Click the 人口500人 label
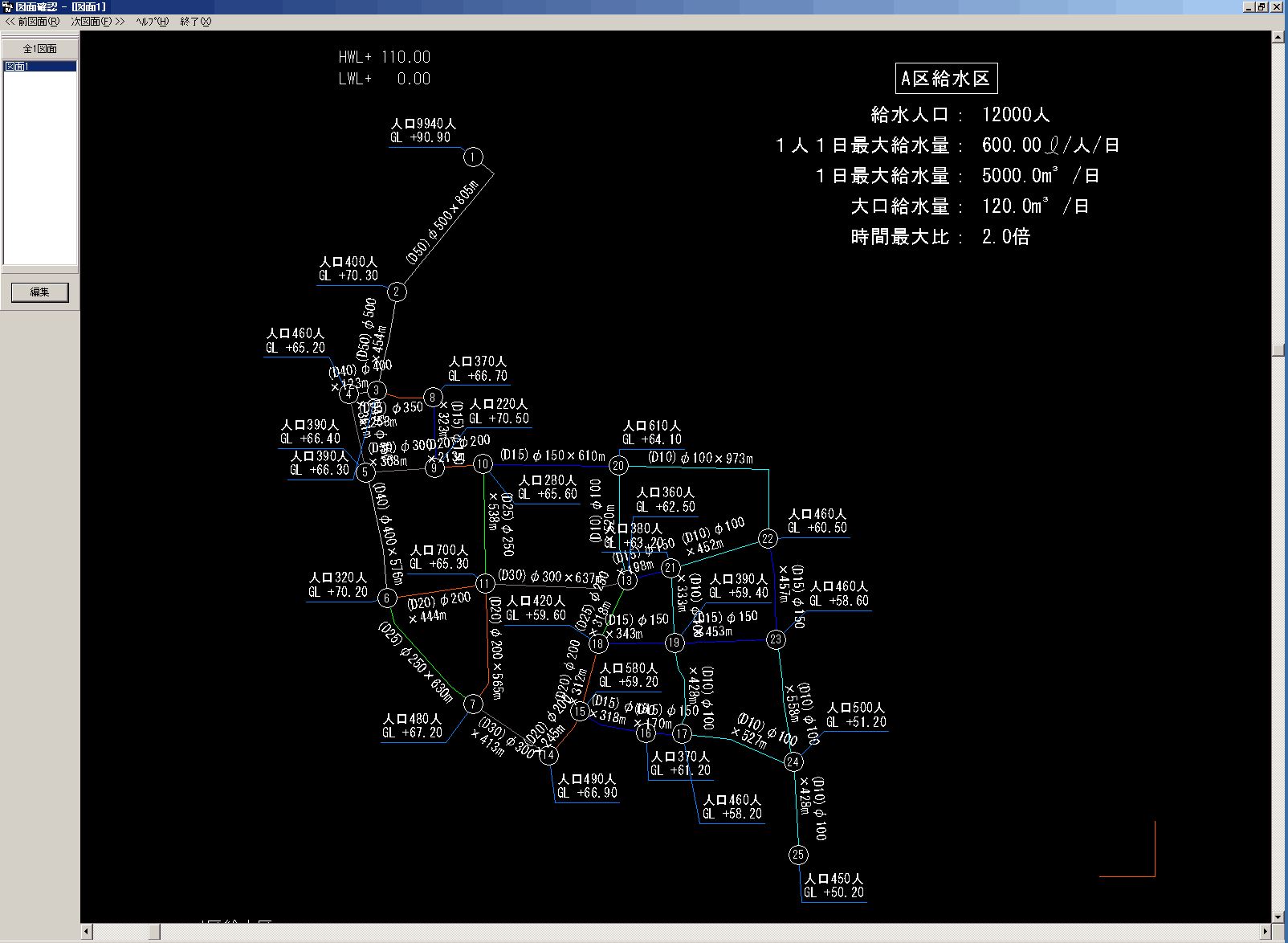This screenshot has width=1288, height=943. [x=856, y=708]
